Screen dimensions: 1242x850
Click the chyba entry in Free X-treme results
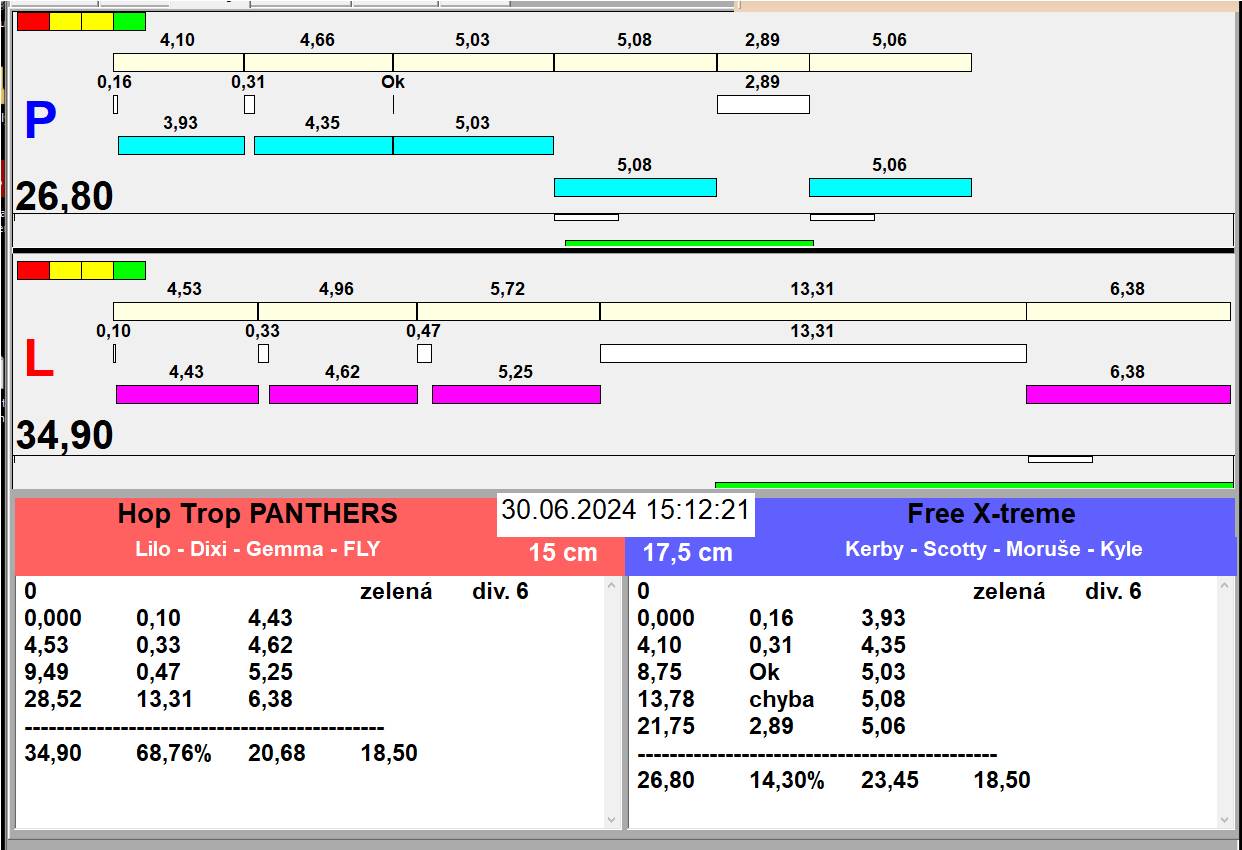[x=781, y=699]
